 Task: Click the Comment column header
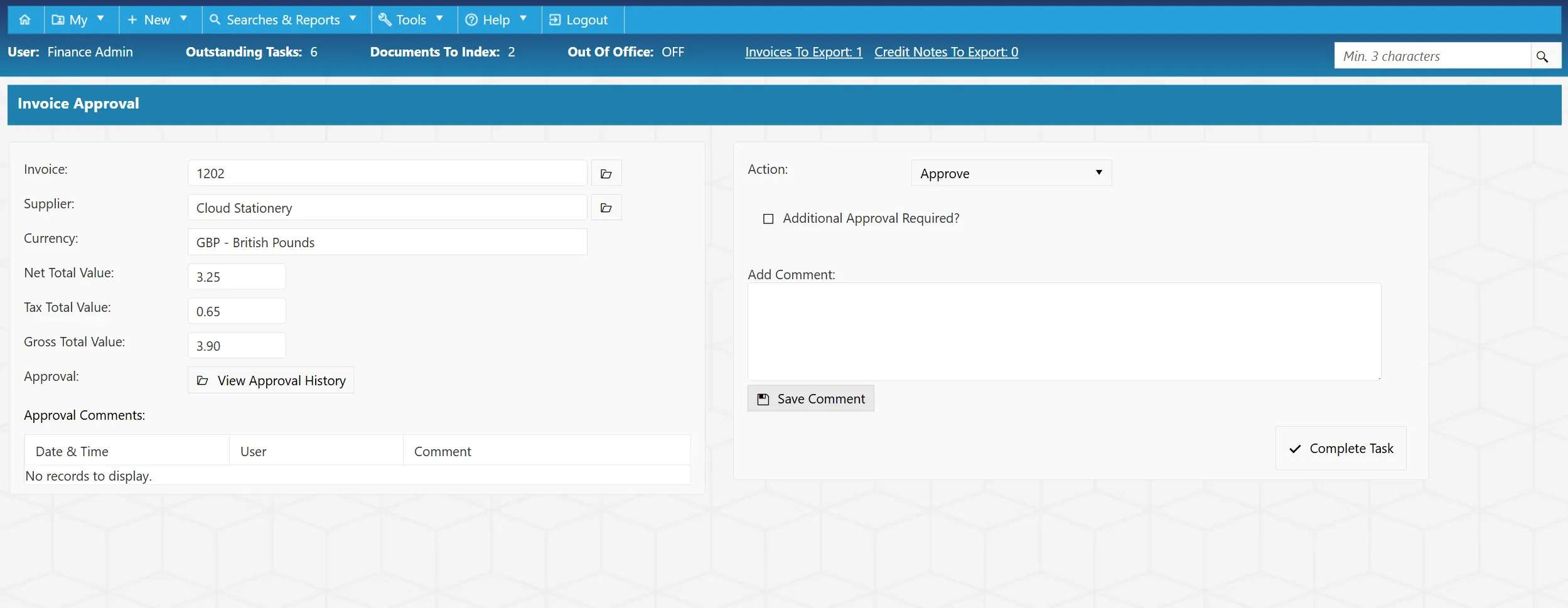point(547,451)
